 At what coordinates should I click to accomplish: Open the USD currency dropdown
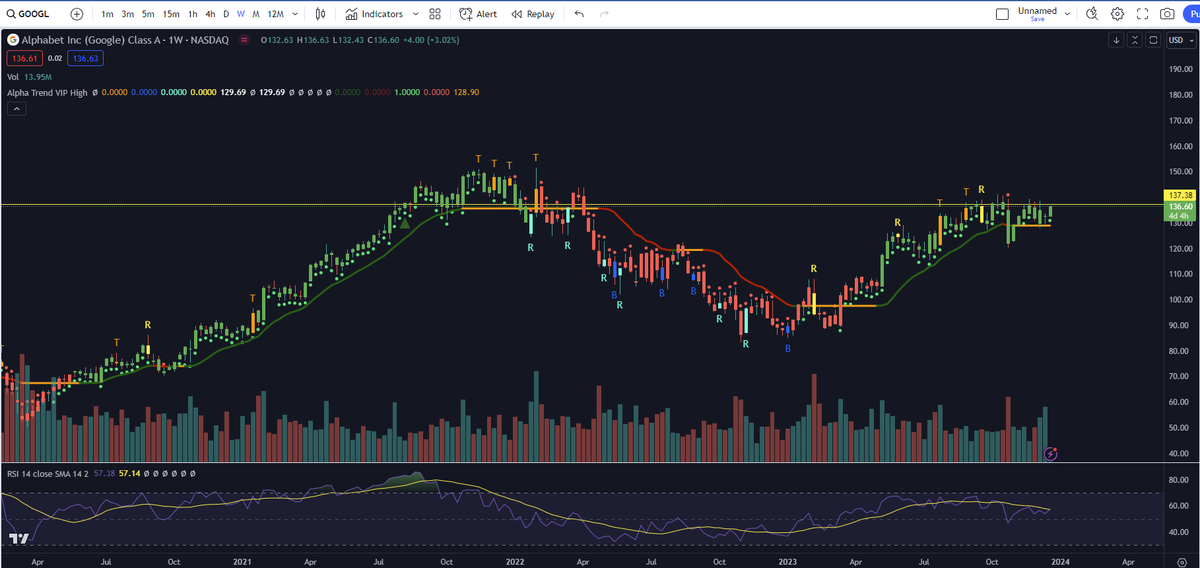[1181, 40]
